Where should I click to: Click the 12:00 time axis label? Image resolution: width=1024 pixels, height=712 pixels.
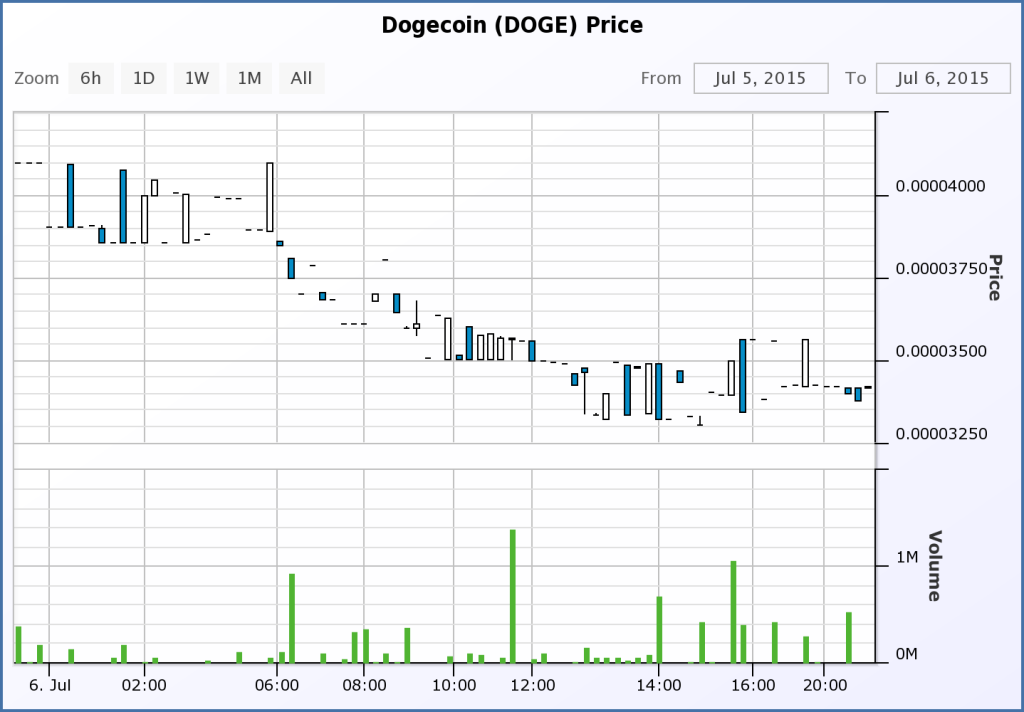click(532, 686)
